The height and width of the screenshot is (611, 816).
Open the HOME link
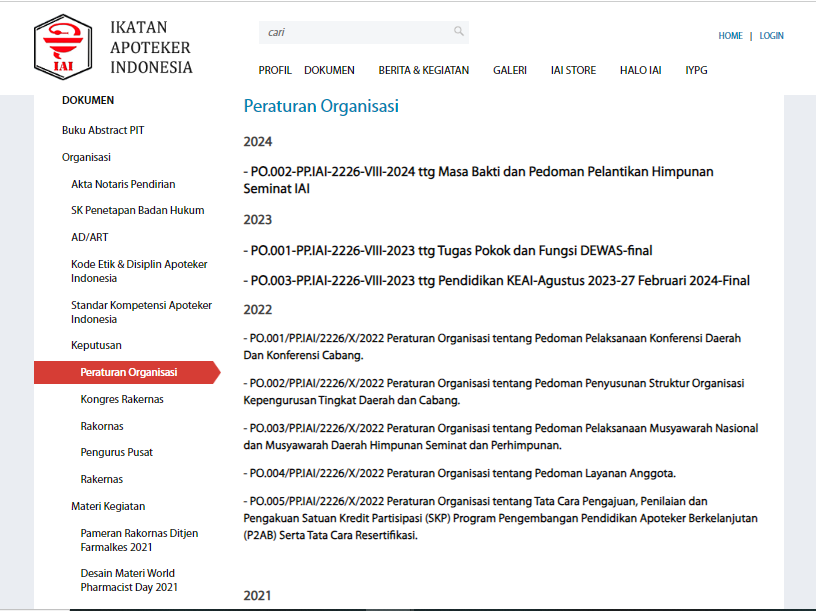(x=730, y=36)
